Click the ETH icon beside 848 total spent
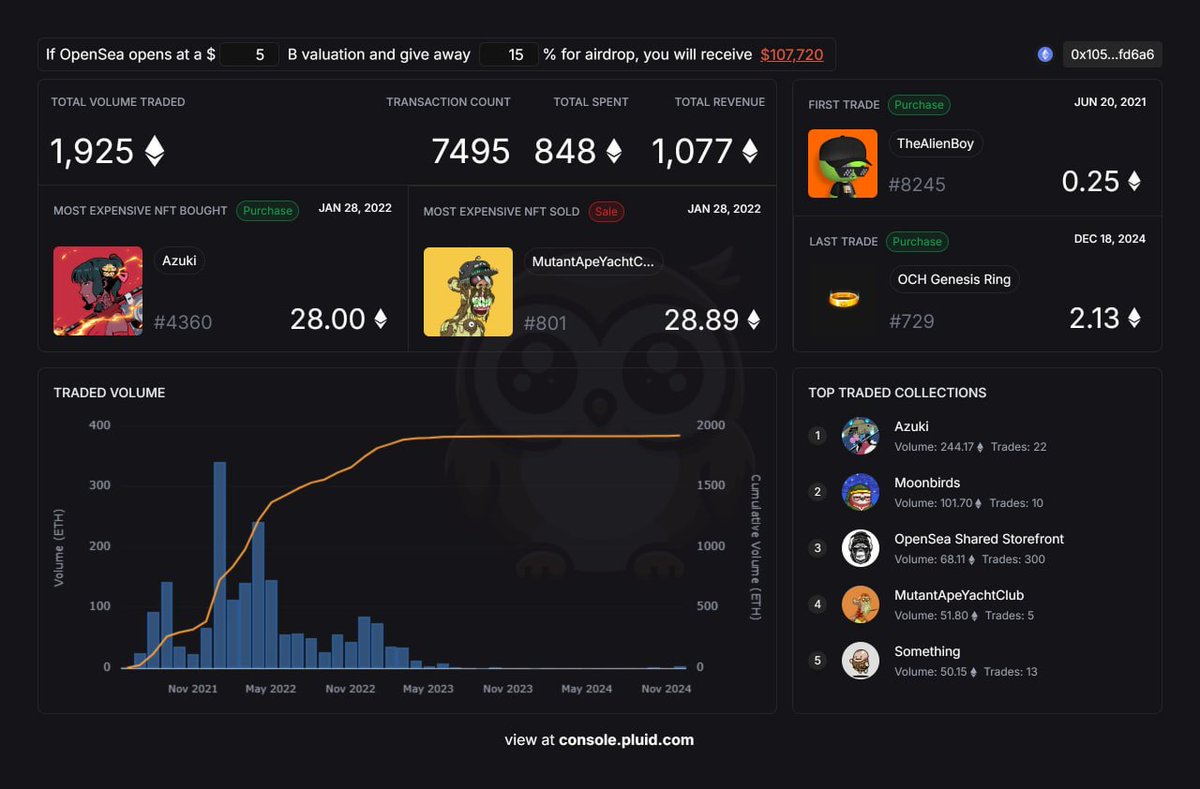 (614, 151)
